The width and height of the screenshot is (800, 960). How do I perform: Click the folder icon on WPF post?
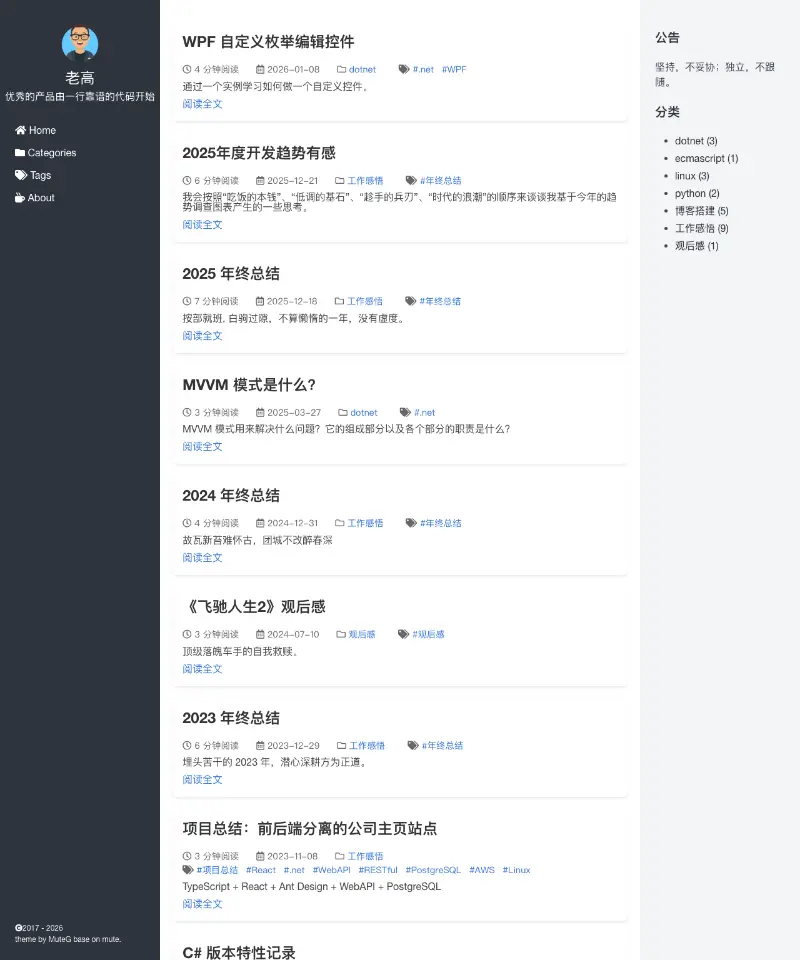342,69
